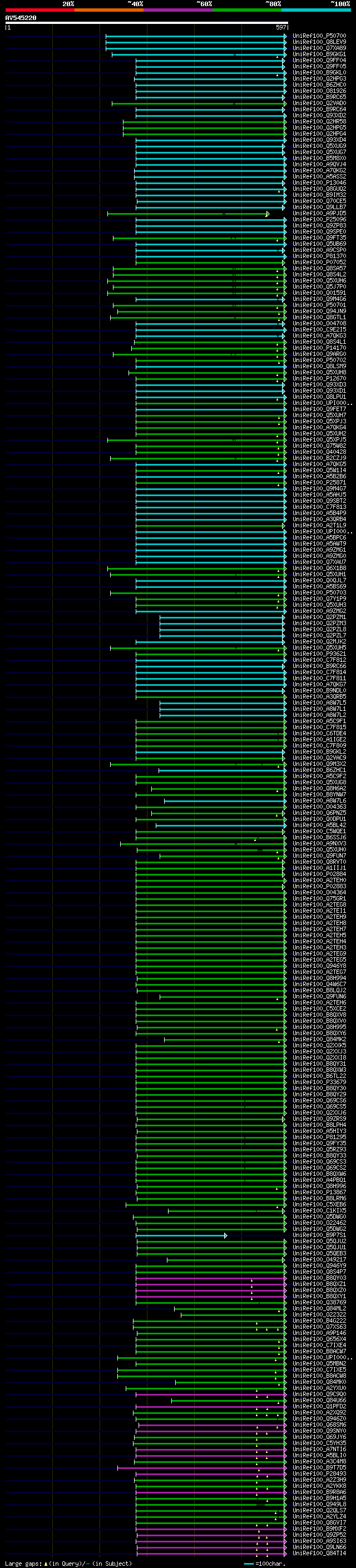Select the UniRef100_B9P7S1 label
The height and width of the screenshot is (1568, 356).
(x=319, y=1235)
